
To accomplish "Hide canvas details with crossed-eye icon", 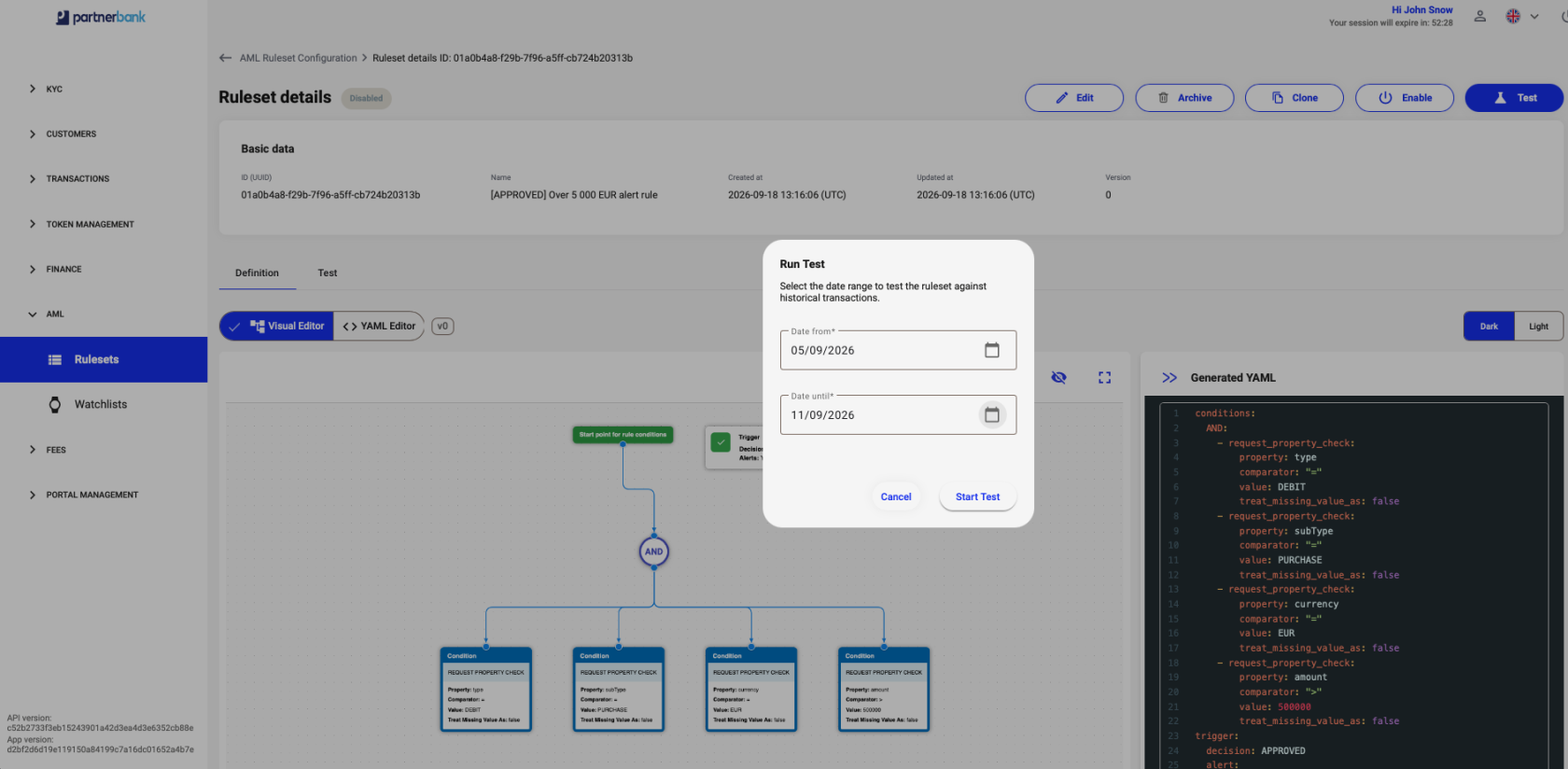I will [x=1058, y=377].
